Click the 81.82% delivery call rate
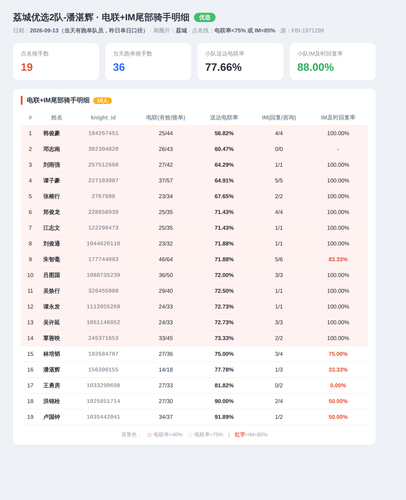Viewport: 406px width, 500px height. pyautogui.click(x=224, y=385)
